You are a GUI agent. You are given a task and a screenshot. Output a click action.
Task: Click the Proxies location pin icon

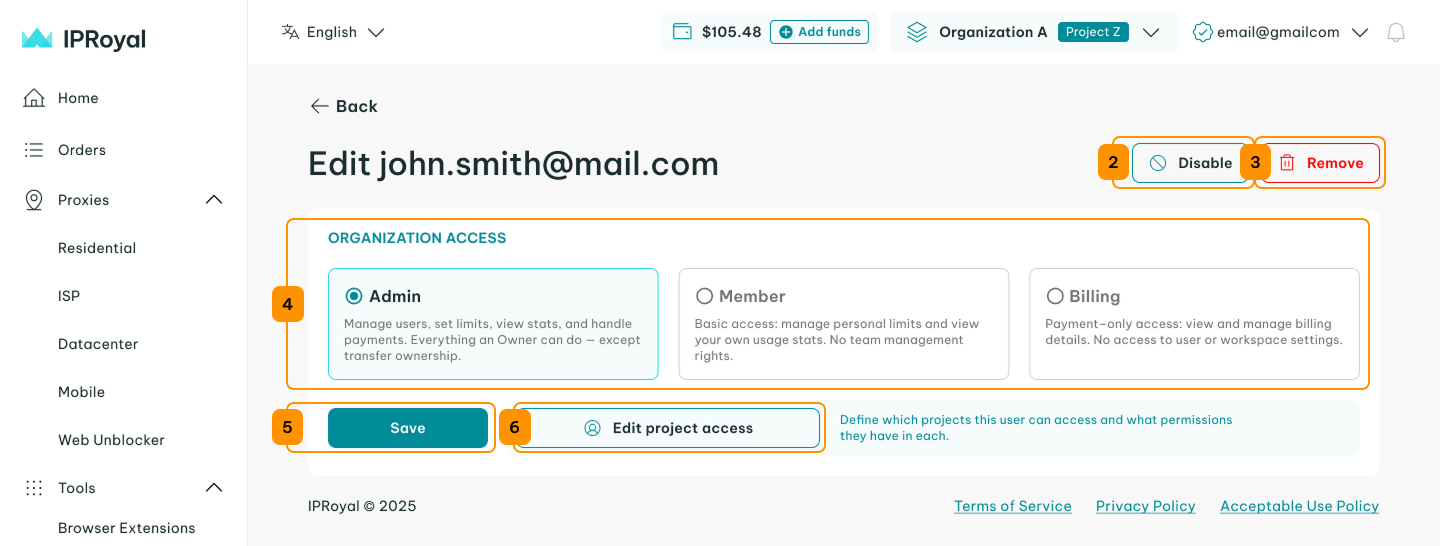tap(34, 200)
